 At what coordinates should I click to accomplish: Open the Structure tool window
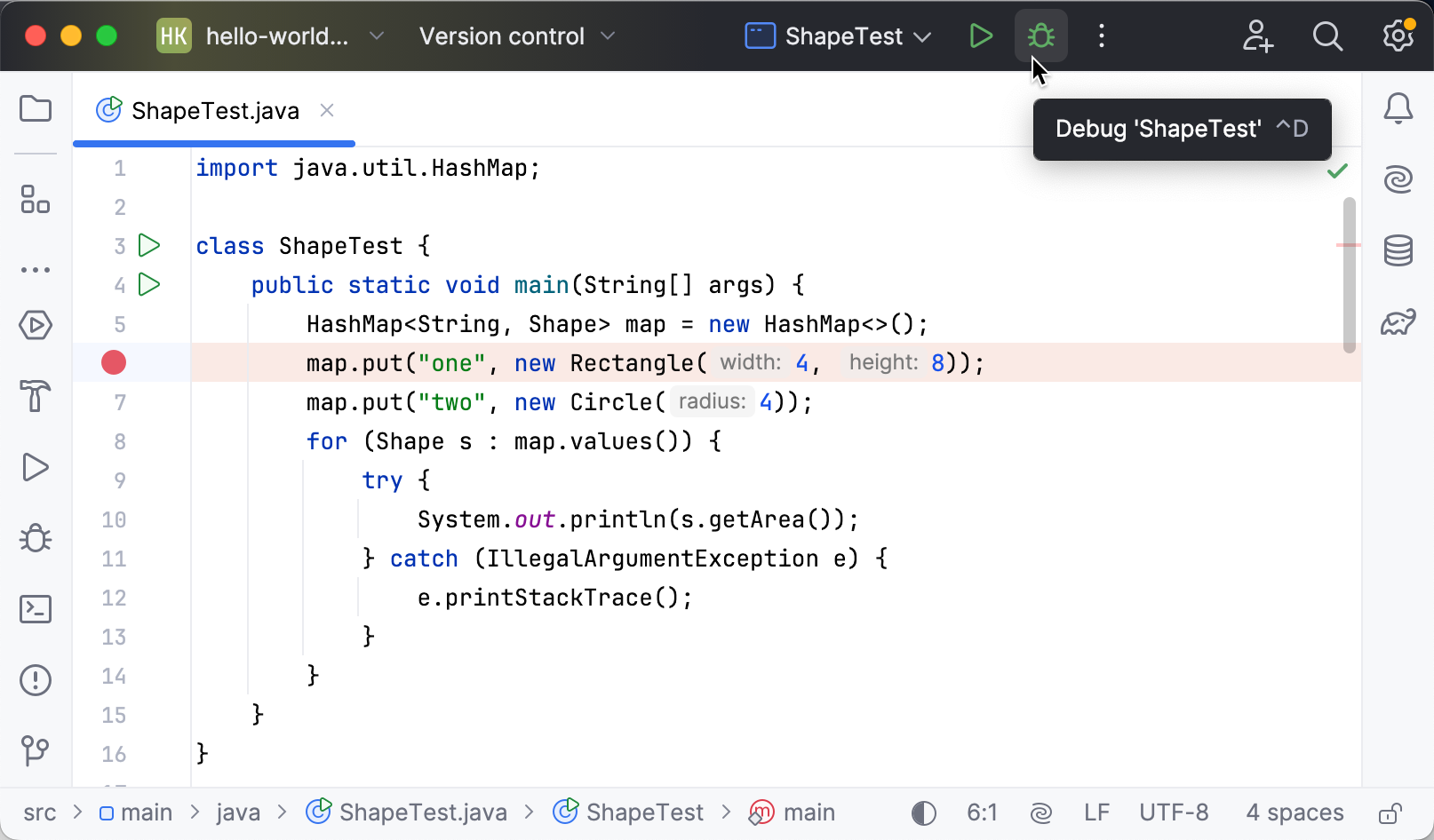36,199
